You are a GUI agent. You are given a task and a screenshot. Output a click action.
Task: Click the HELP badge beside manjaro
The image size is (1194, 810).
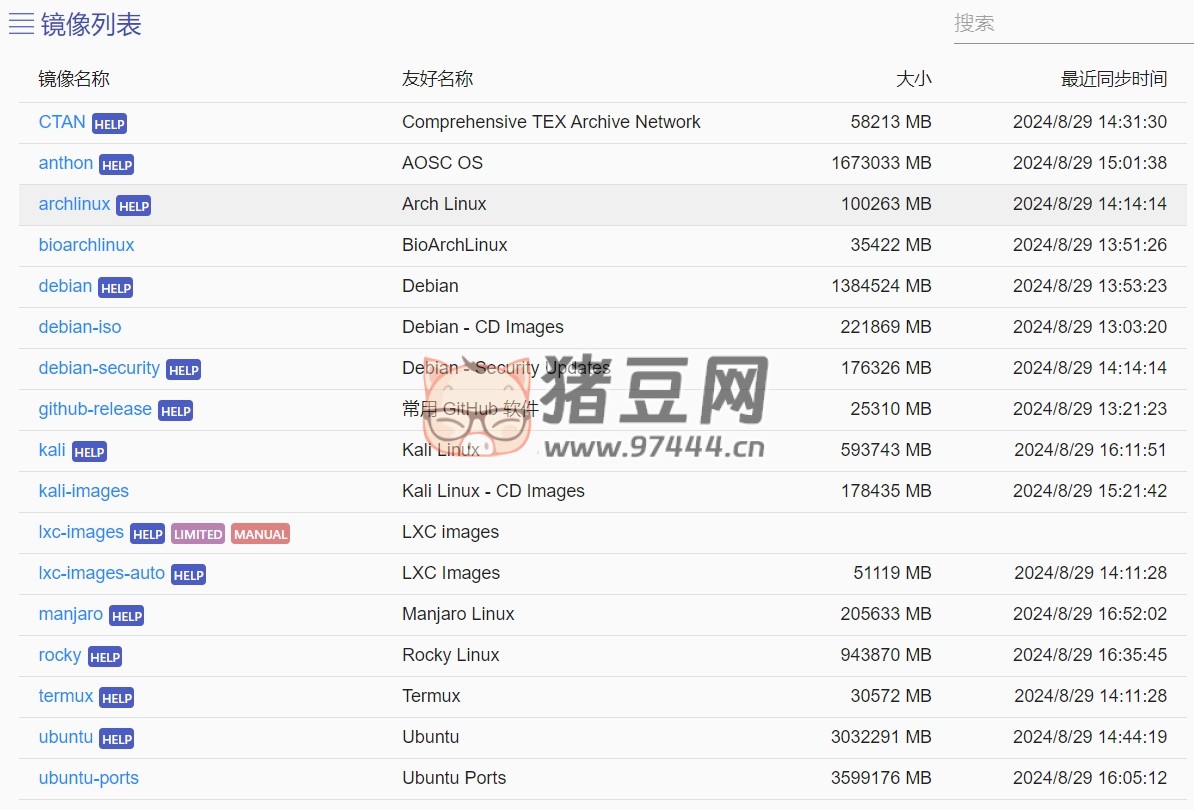[126, 617]
